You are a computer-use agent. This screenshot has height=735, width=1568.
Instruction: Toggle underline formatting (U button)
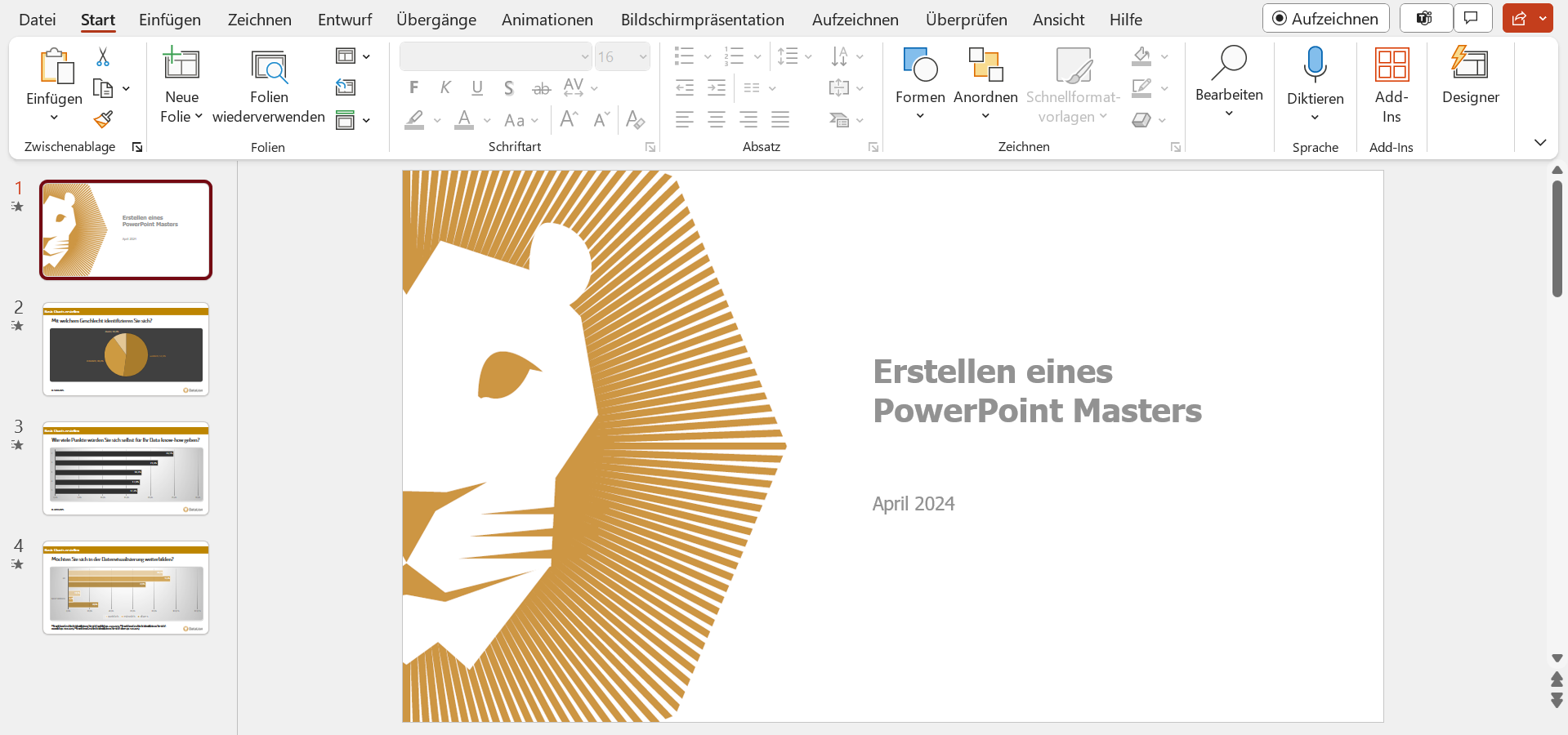[x=477, y=87]
